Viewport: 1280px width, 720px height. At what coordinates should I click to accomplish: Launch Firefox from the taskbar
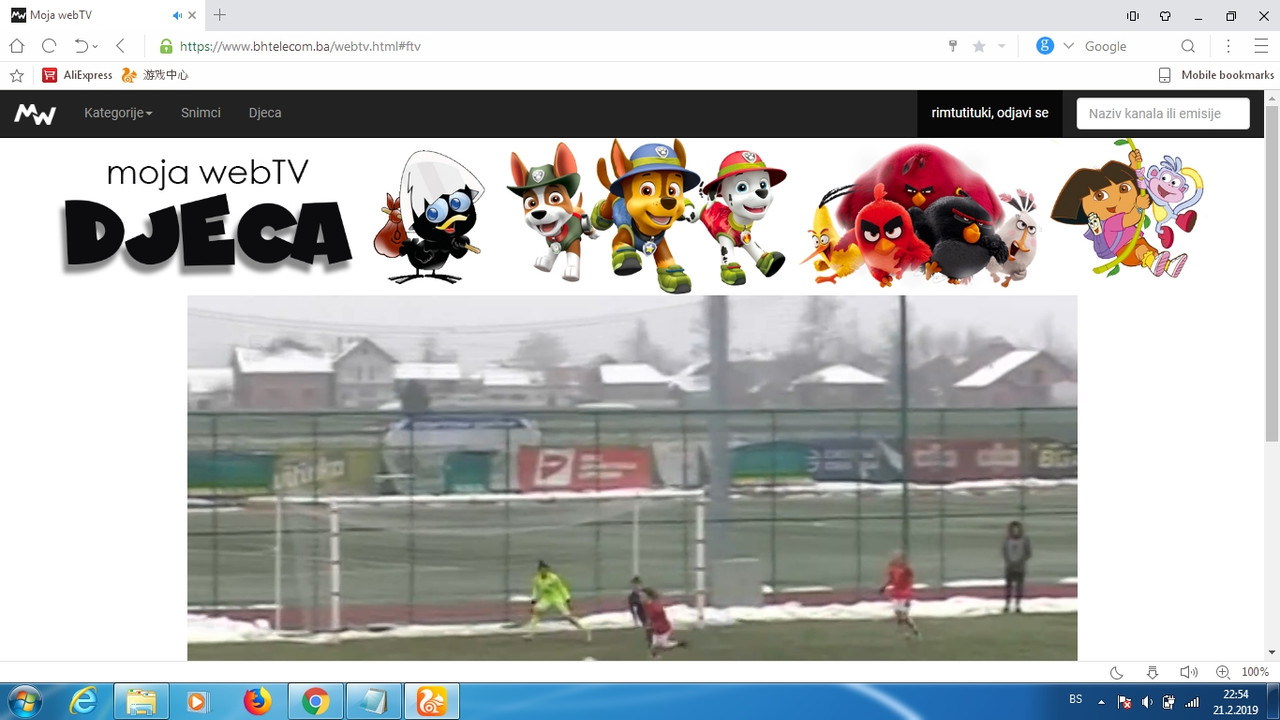(x=257, y=702)
